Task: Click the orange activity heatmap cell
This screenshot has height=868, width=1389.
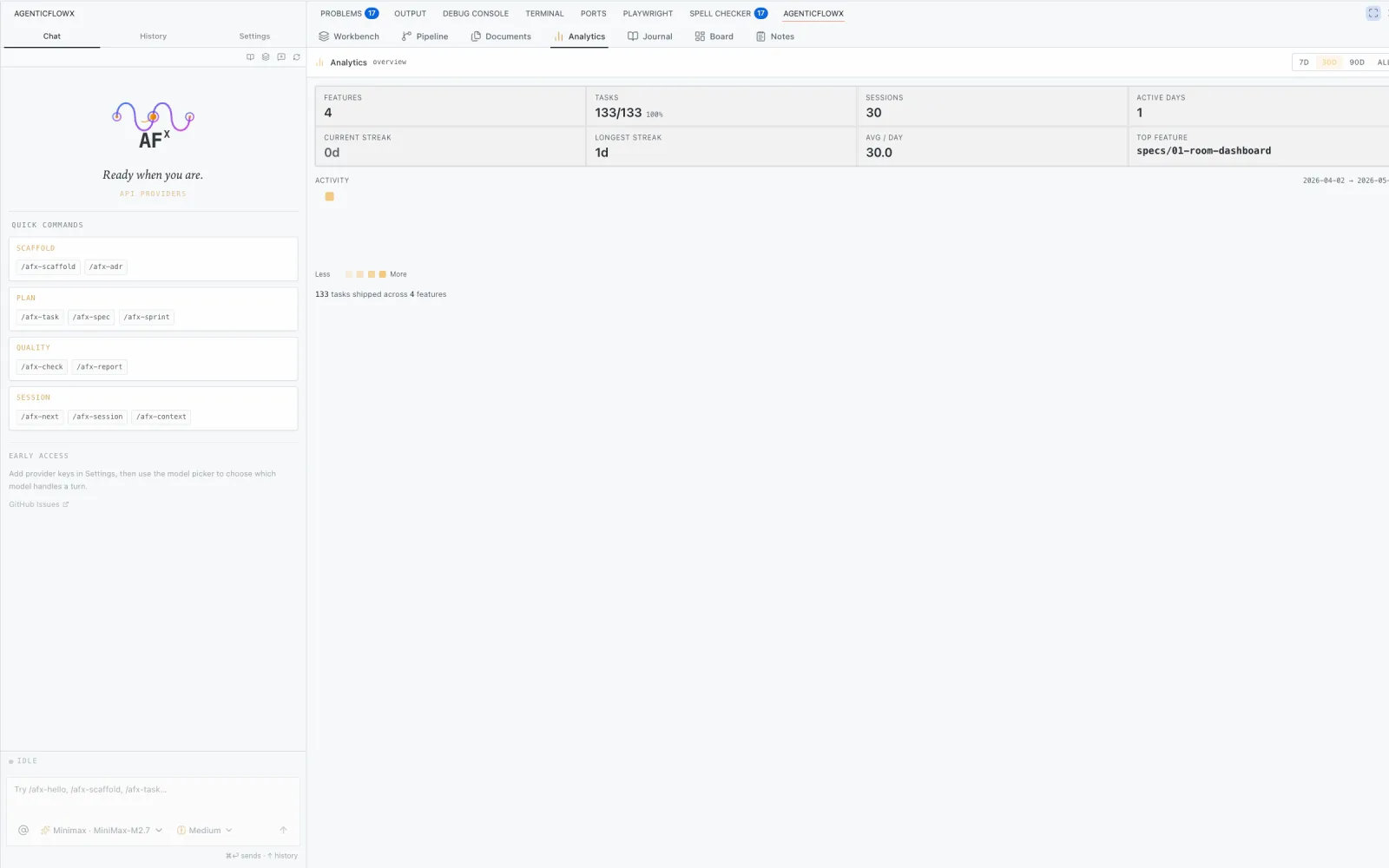Action: point(329,196)
